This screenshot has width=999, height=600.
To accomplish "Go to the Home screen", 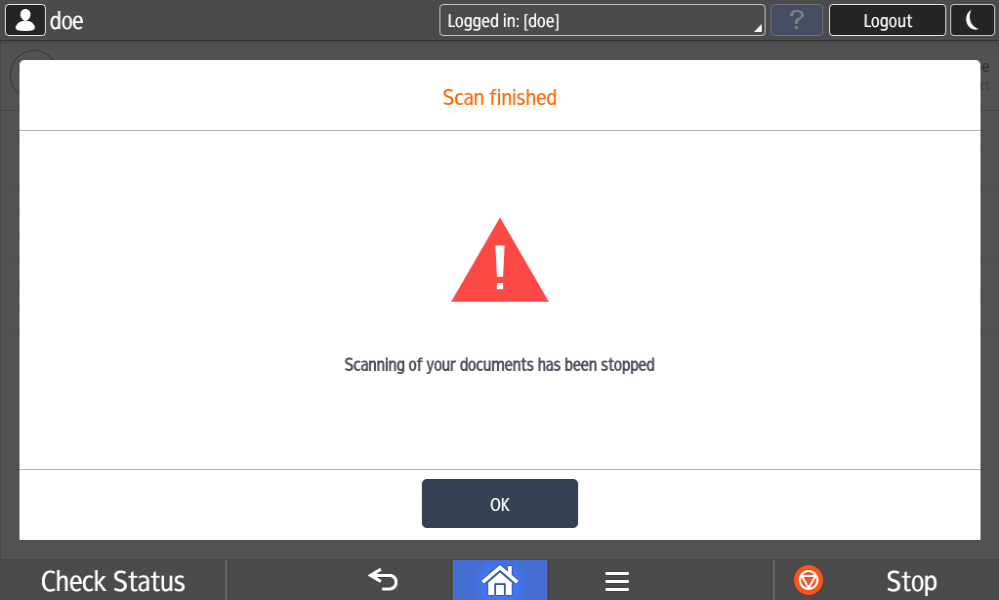I will (500, 580).
